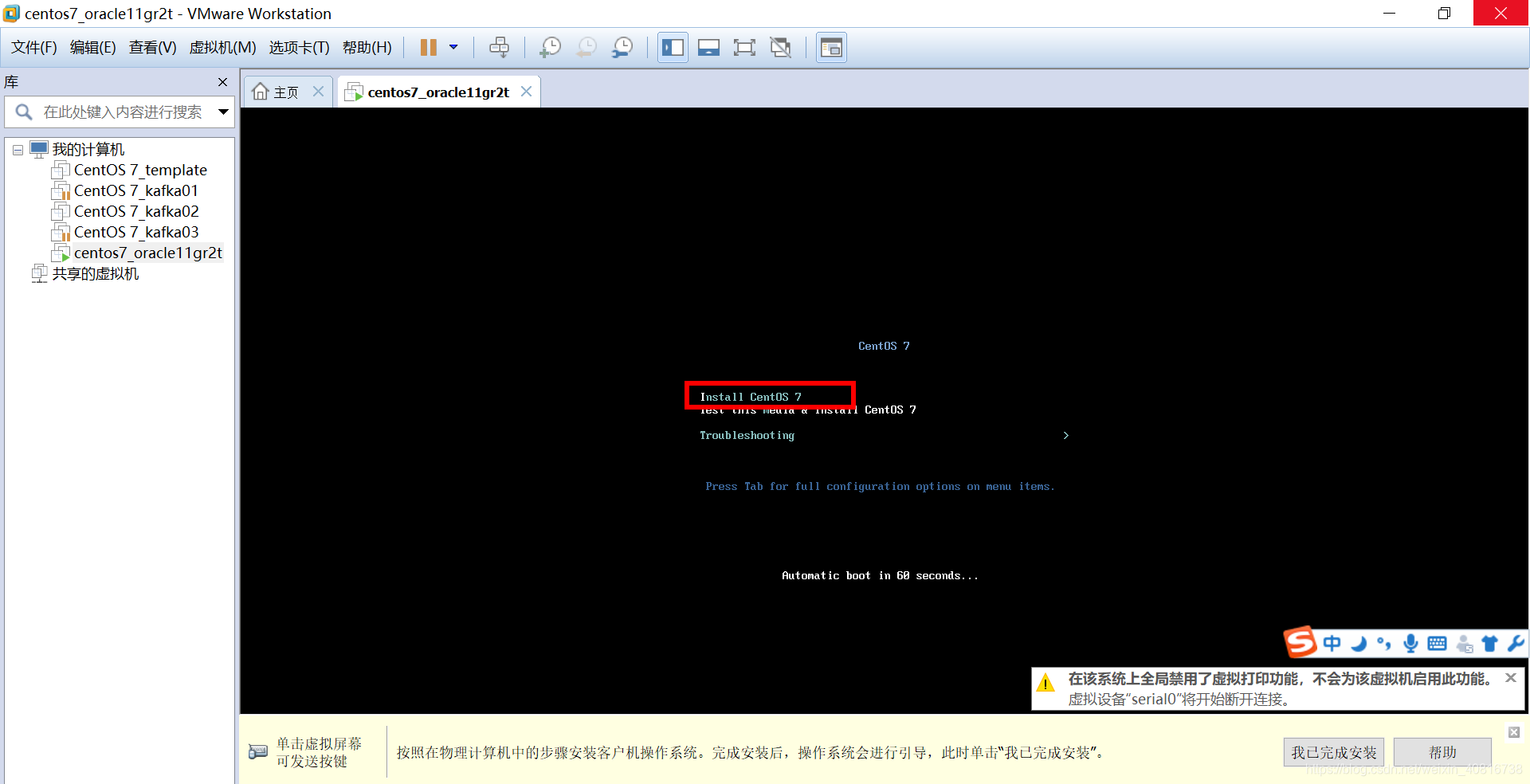Image resolution: width=1530 pixels, height=784 pixels.
Task: Toggle the thumbnail bar view
Action: pyautogui.click(x=708, y=48)
